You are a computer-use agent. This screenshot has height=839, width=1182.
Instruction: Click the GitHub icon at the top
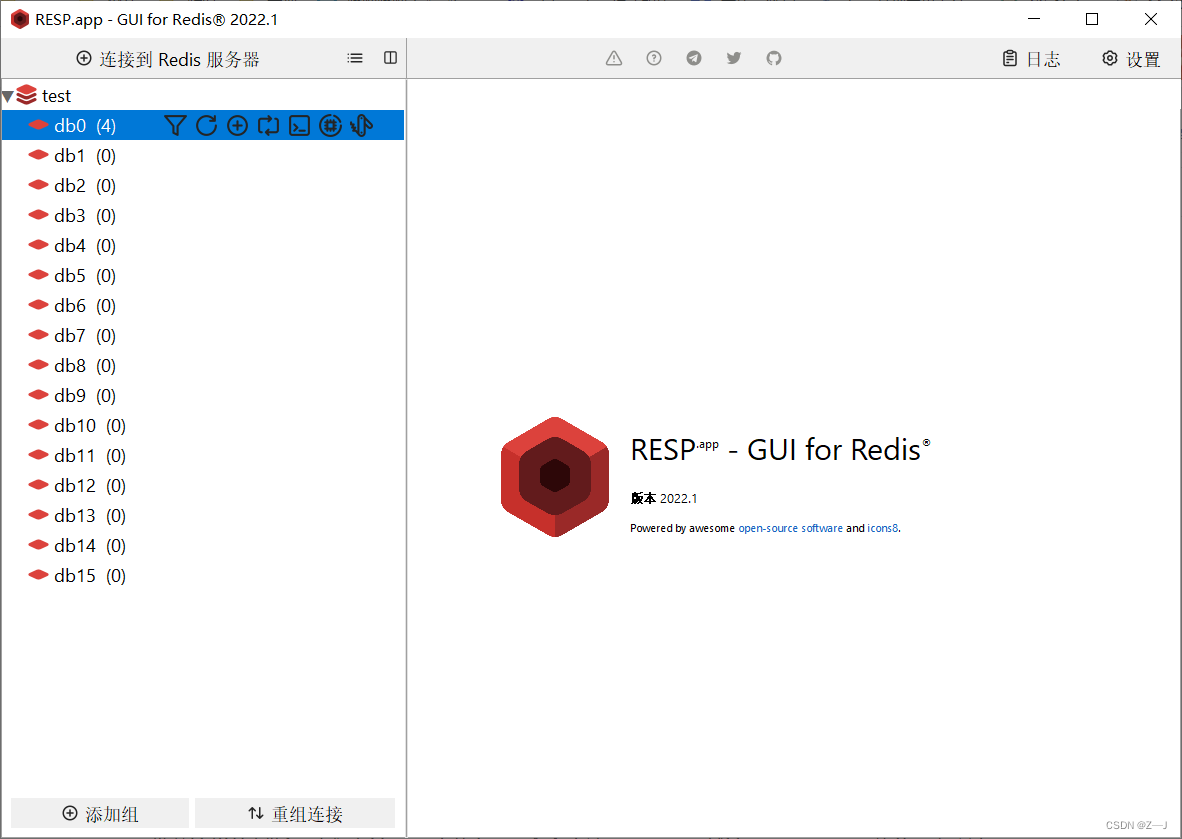[x=773, y=58]
